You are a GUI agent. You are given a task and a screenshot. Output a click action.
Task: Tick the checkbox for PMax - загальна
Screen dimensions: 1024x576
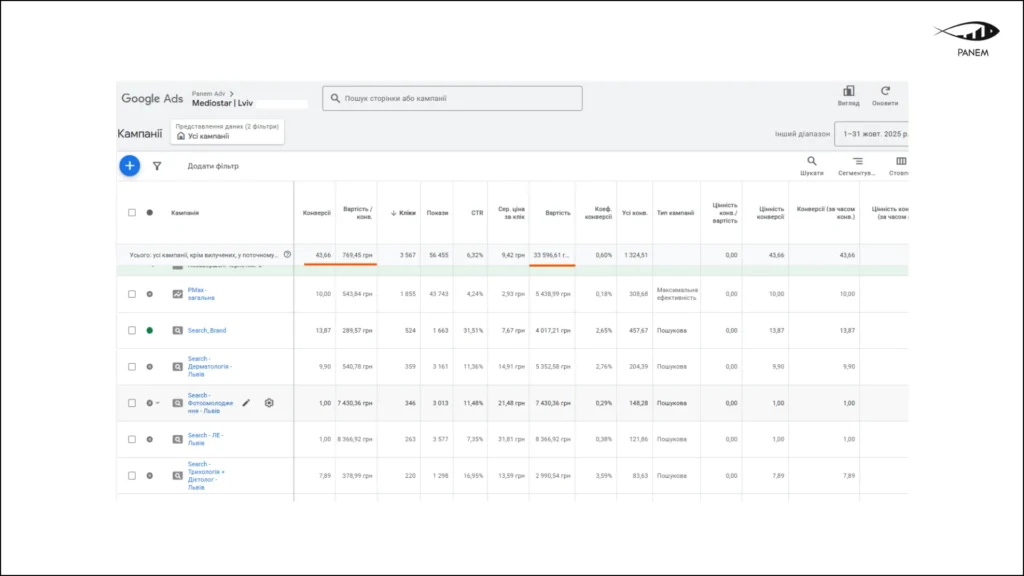(132, 294)
